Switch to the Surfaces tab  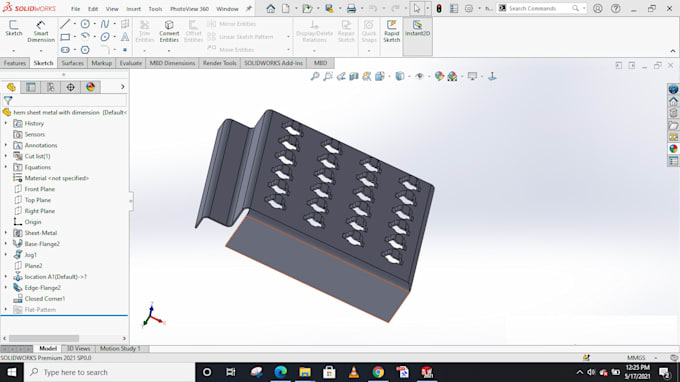coord(72,63)
